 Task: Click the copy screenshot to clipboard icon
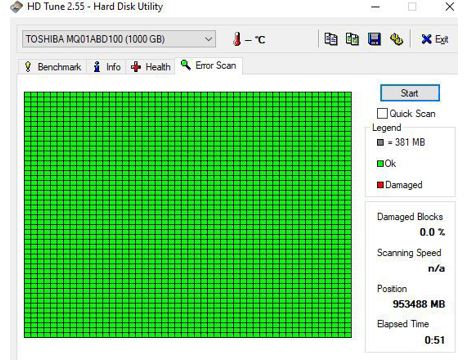(352, 39)
